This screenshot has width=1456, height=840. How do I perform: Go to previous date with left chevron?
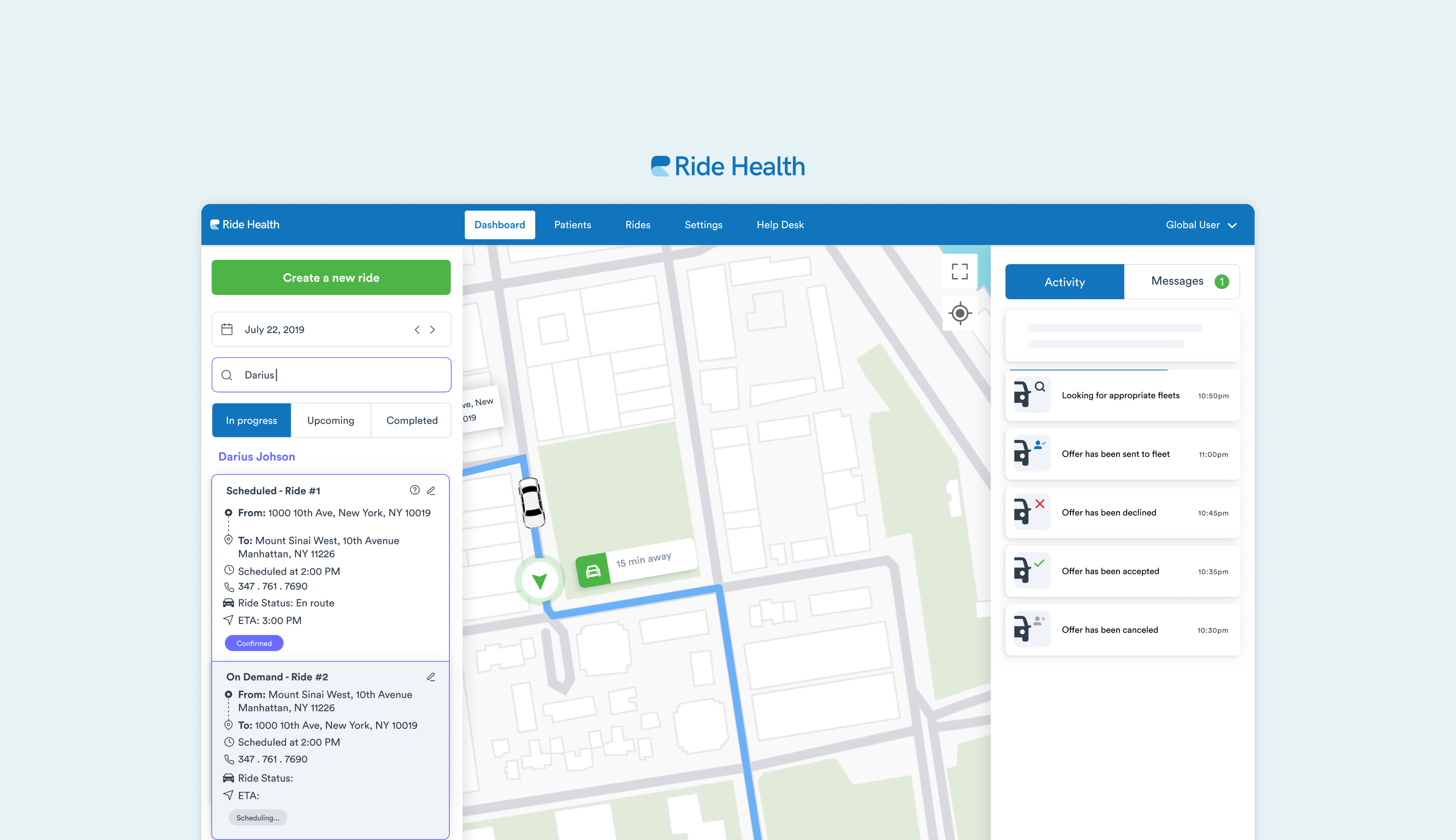pos(417,329)
